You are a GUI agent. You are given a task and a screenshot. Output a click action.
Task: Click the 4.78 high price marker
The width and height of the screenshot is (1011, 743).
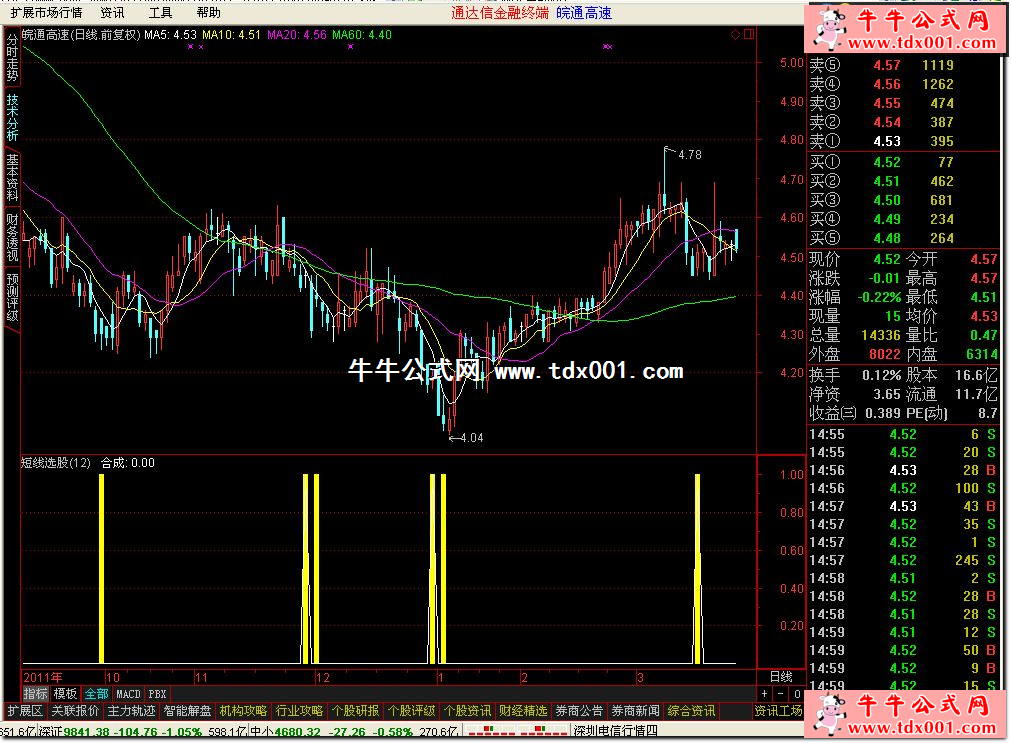click(x=690, y=155)
